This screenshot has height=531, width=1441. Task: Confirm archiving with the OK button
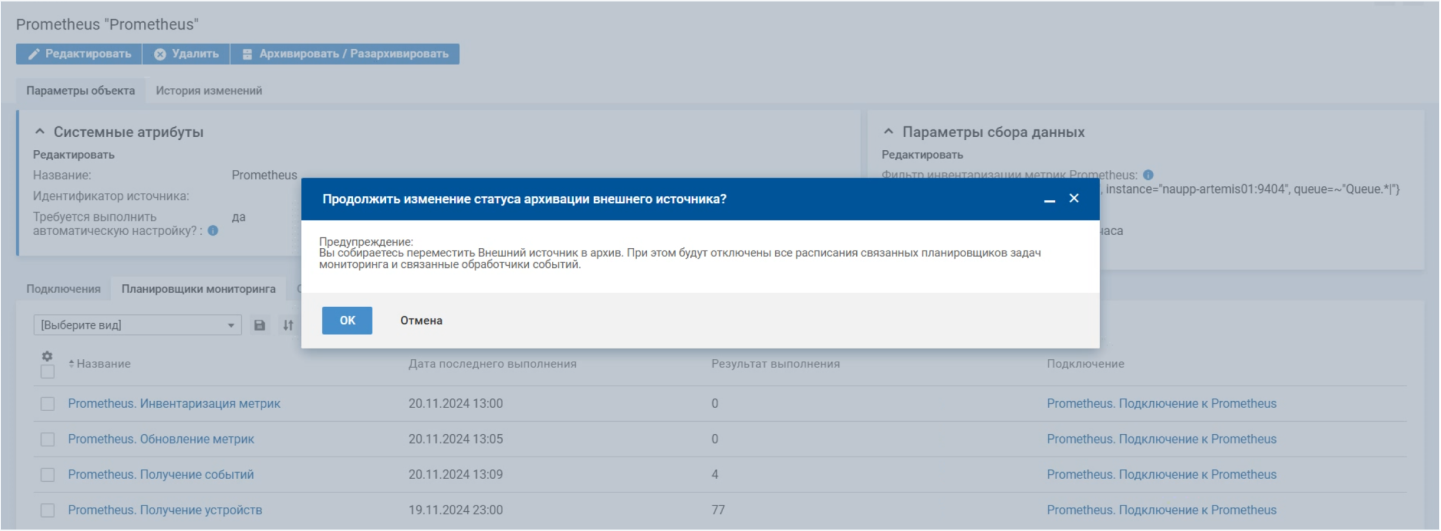pyautogui.click(x=347, y=321)
